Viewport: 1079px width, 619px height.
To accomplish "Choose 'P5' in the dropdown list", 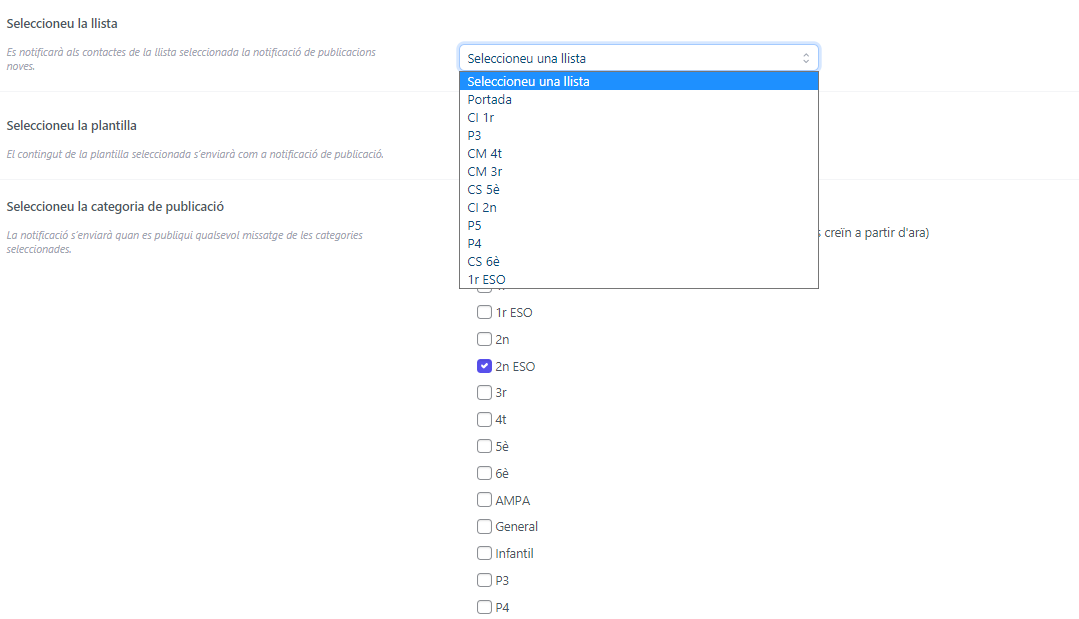I will coord(475,226).
